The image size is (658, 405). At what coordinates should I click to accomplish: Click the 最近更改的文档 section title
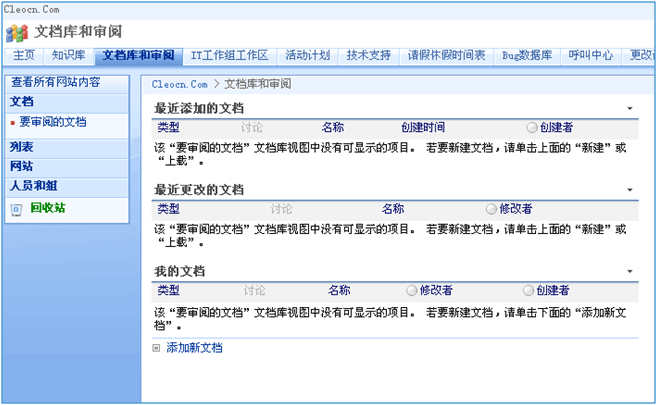[x=199, y=190]
